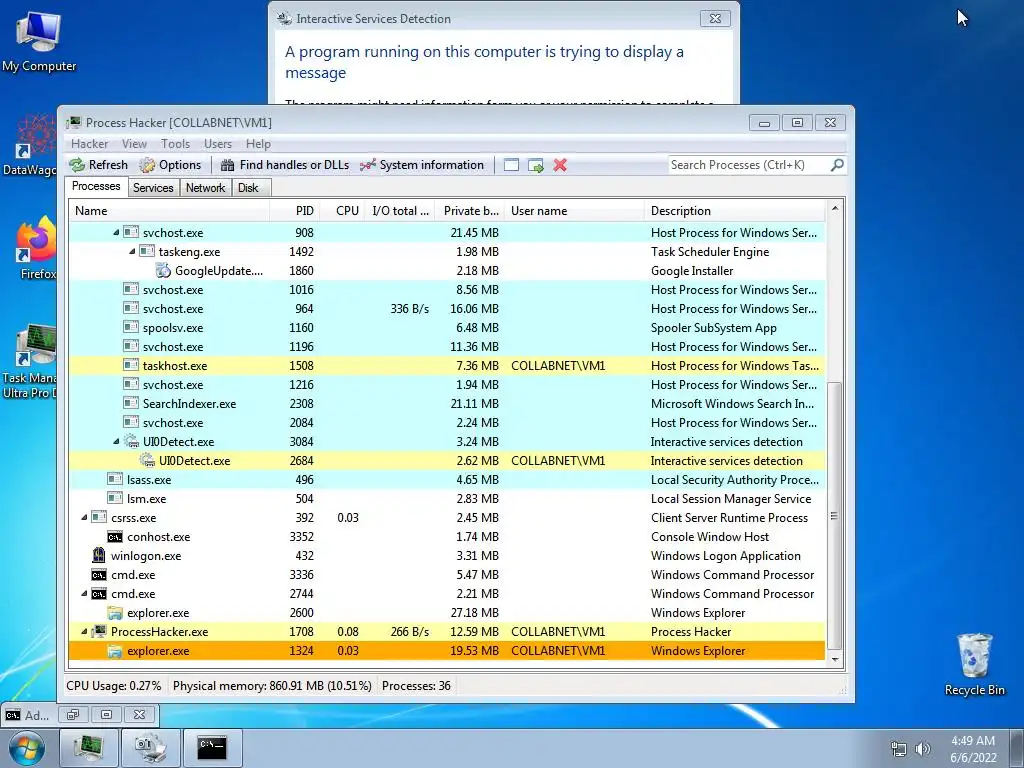Image resolution: width=1024 pixels, height=768 pixels.
Task: Click the volume speaker tray icon
Action: (923, 749)
